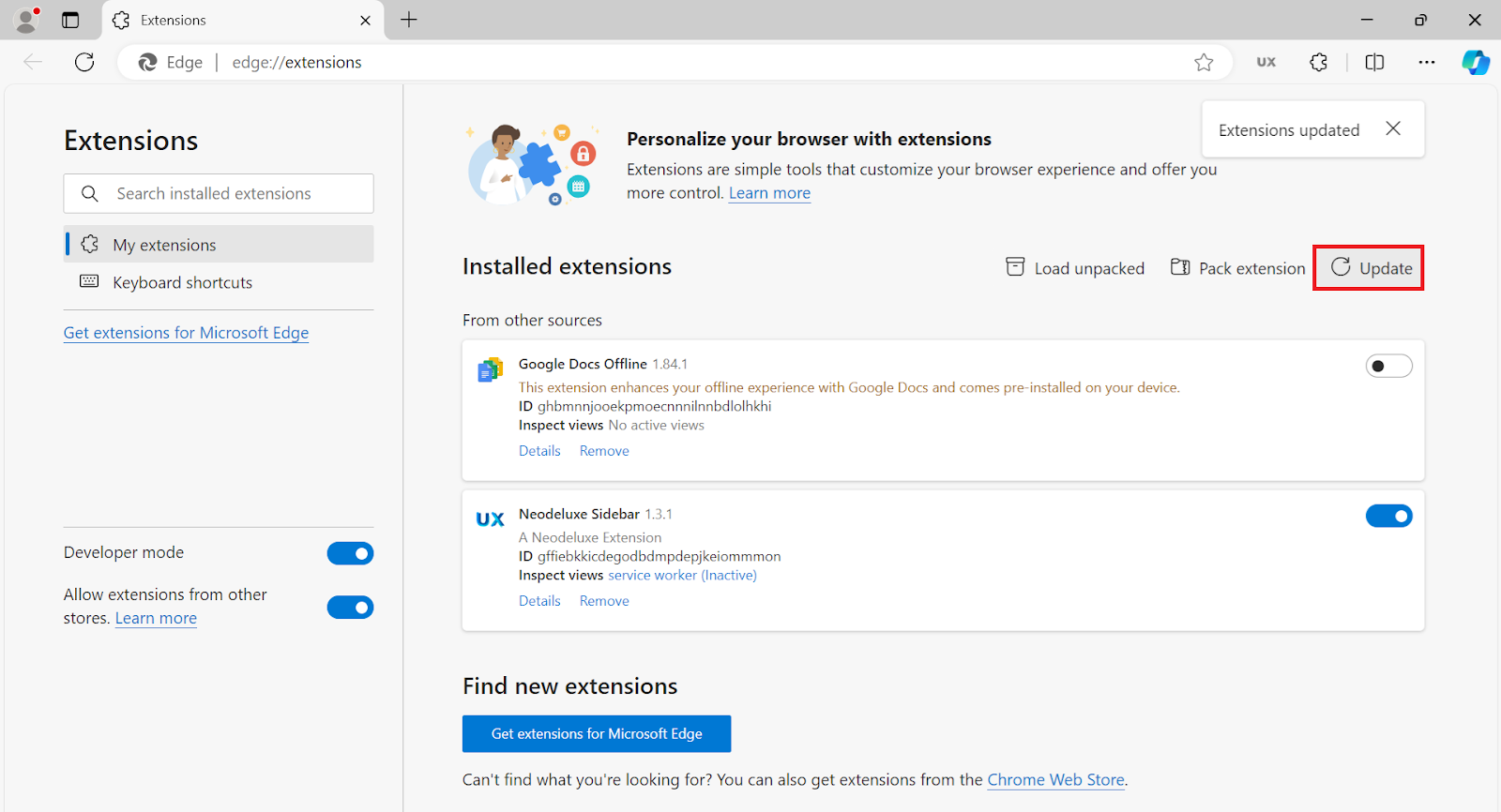Click the user profile avatar icon

pos(27,20)
